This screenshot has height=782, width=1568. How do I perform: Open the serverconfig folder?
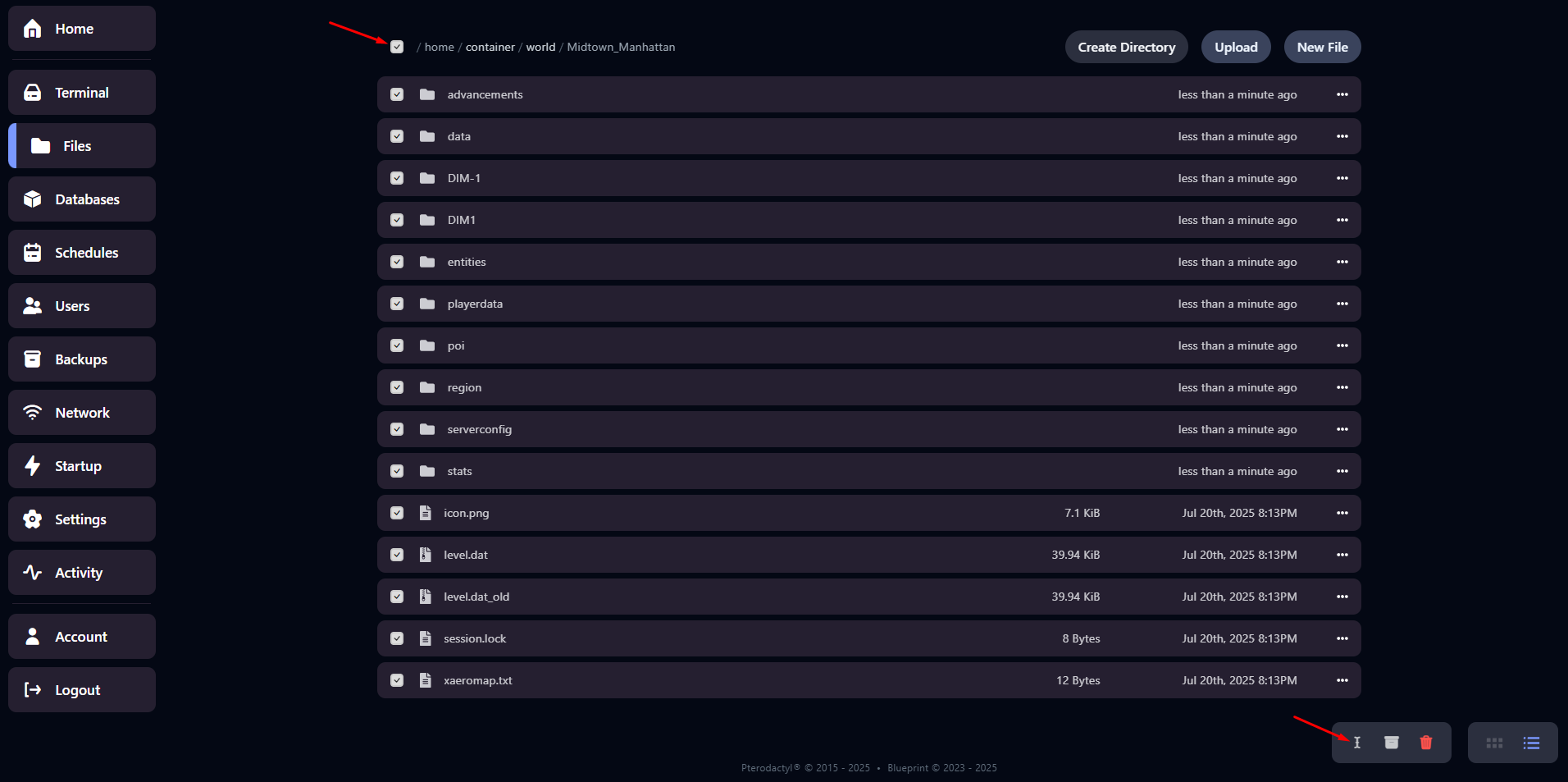click(x=479, y=429)
